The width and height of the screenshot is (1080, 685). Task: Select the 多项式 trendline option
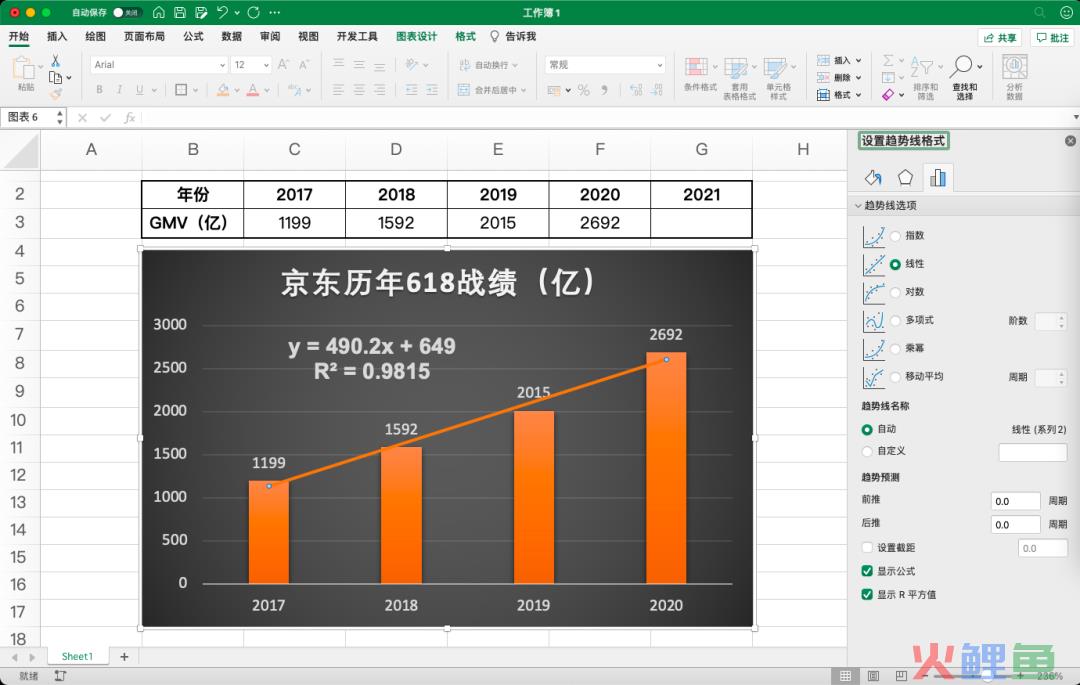point(895,320)
